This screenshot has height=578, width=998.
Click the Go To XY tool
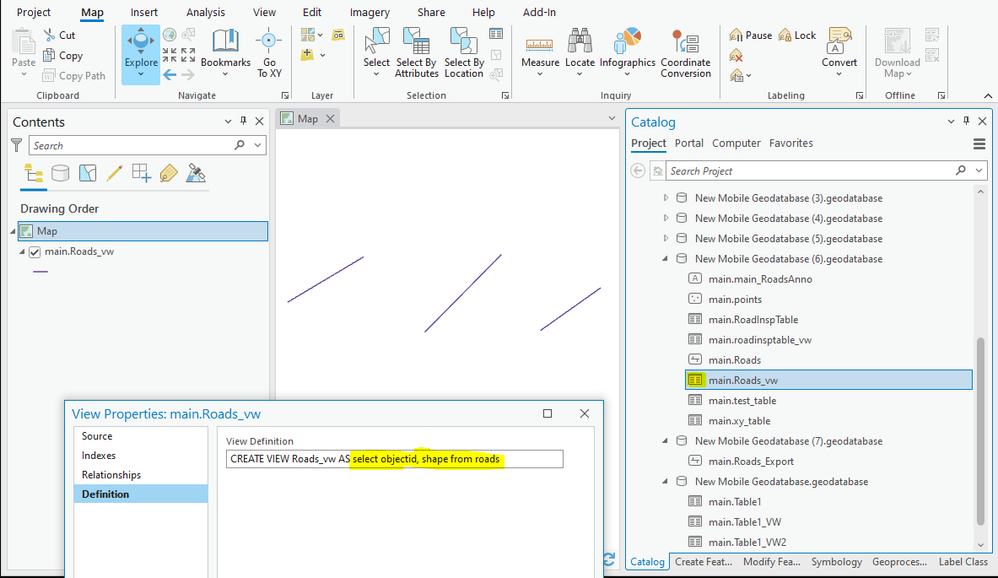pyautogui.click(x=269, y=53)
